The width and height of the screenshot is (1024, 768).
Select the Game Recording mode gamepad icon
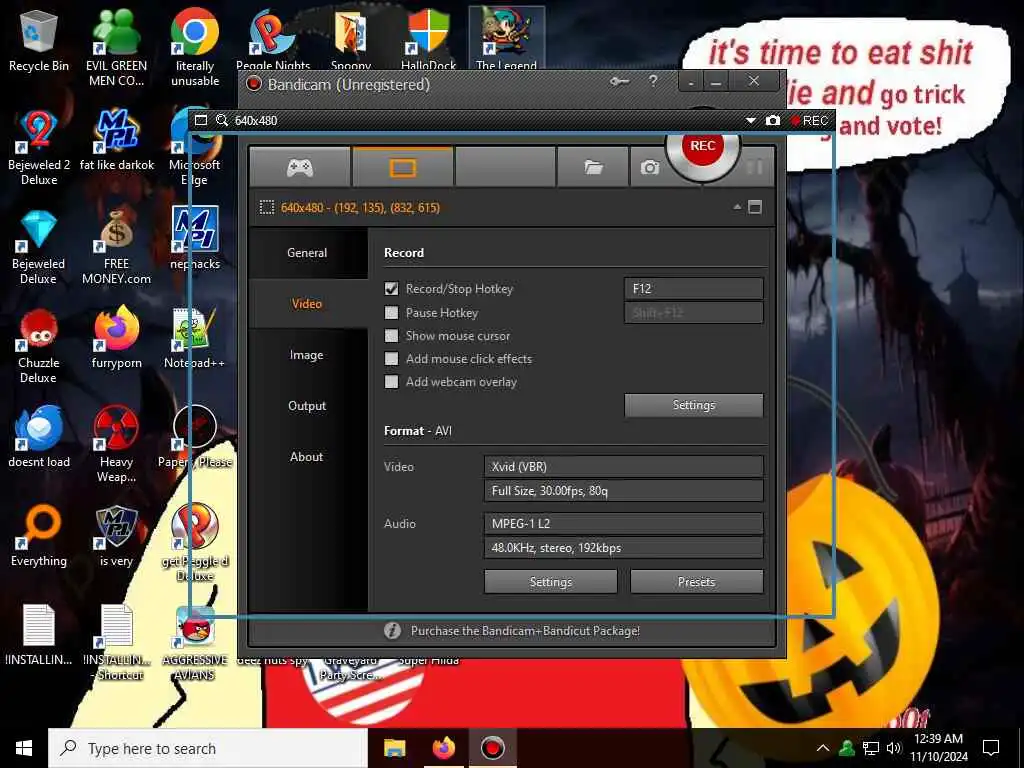[x=300, y=168]
